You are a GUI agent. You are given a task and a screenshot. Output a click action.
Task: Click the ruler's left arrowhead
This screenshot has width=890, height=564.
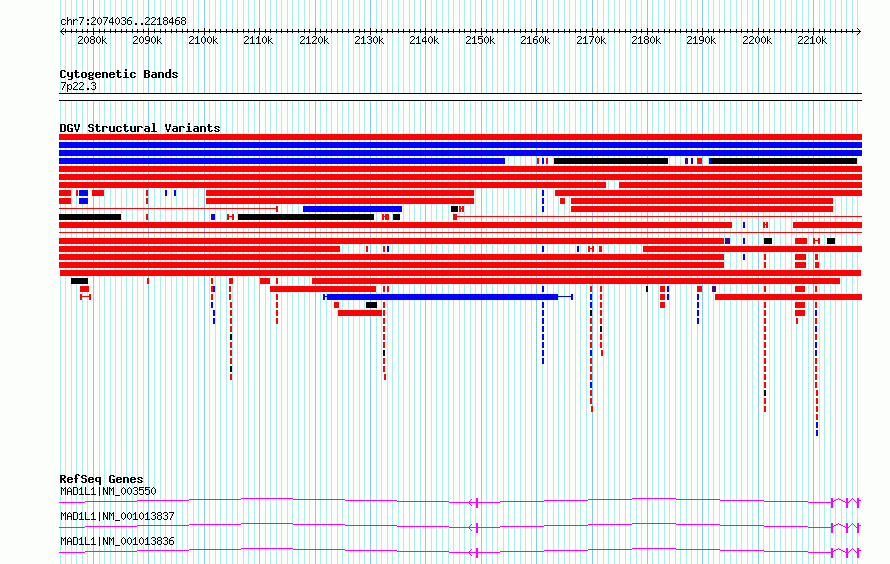[x=62, y=31]
